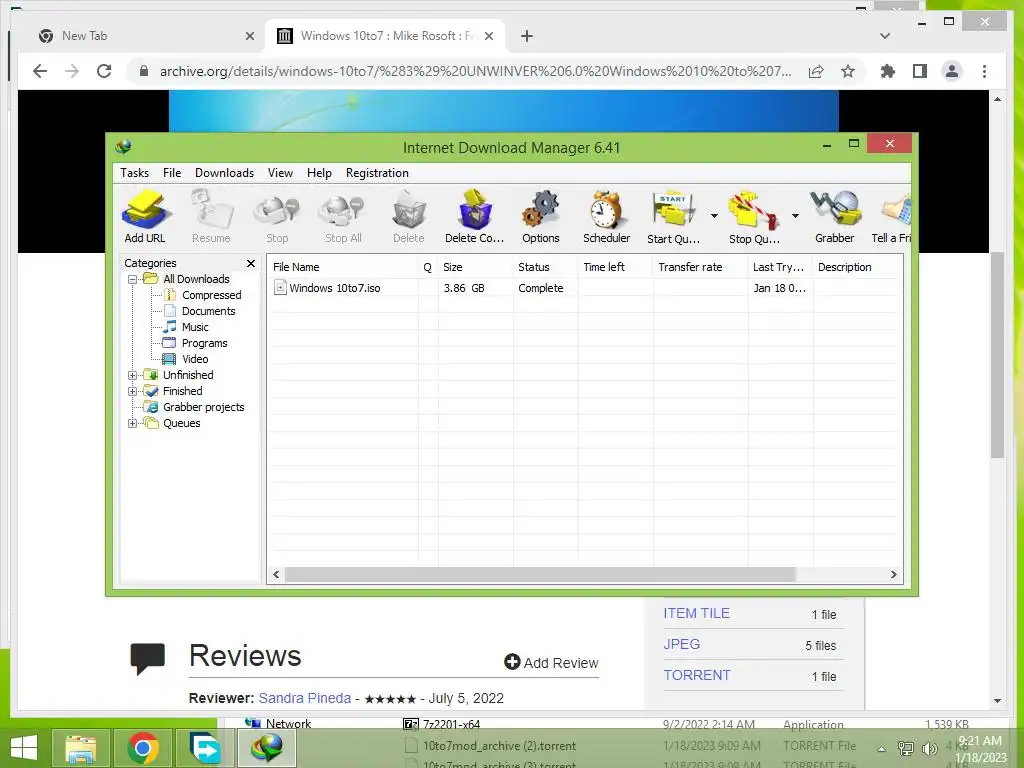Click the Tell a Friend icon
The width and height of the screenshot is (1024, 768).
click(x=893, y=216)
